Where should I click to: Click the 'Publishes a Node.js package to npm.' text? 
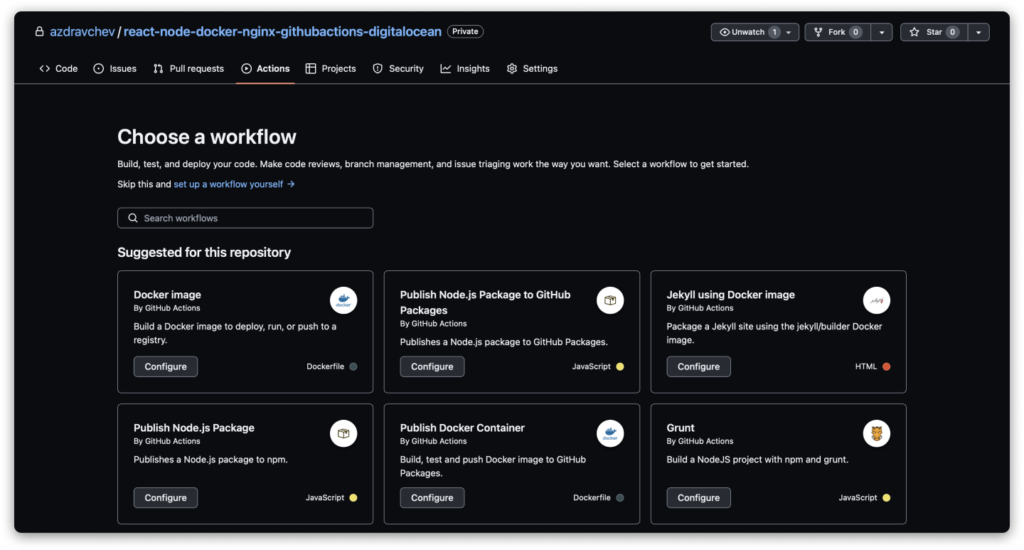[x=210, y=460]
